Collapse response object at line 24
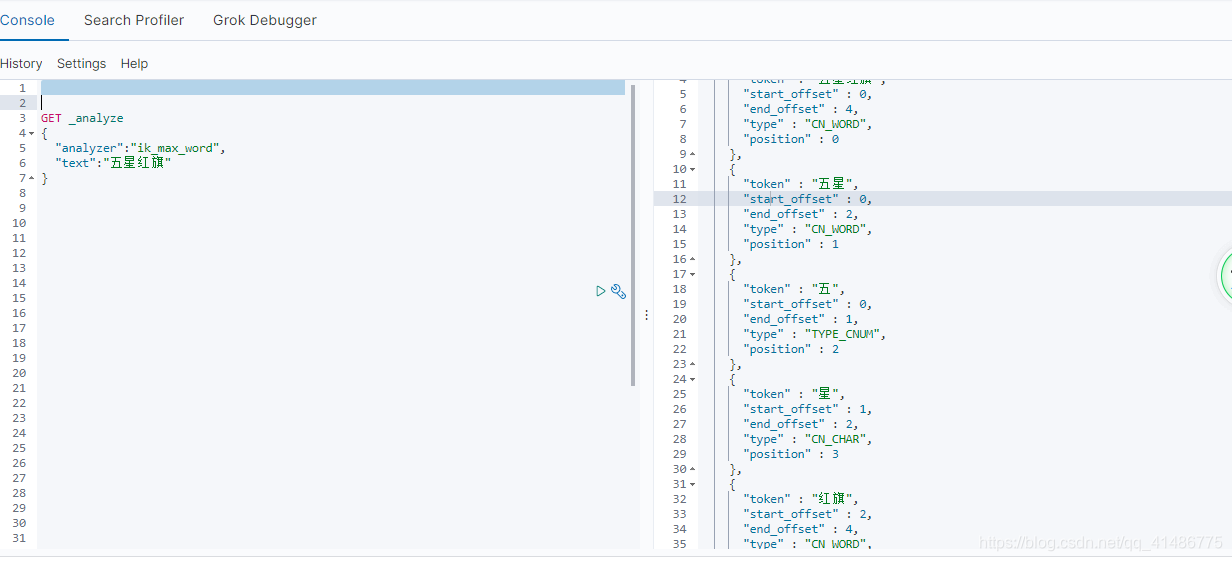Viewport: 1232px width, 561px height. click(693, 379)
